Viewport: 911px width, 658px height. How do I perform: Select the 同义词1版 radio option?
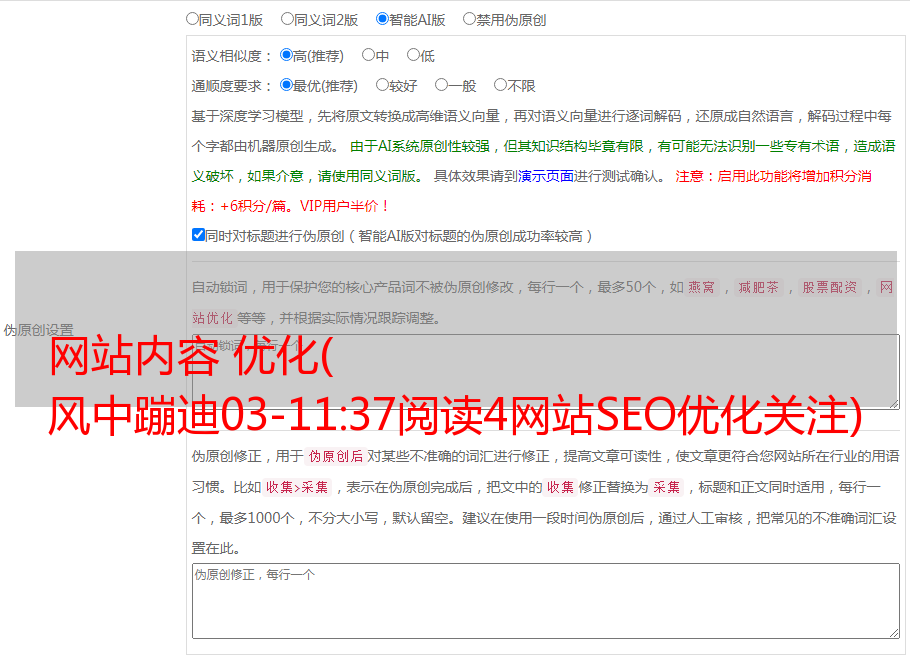coord(192,19)
